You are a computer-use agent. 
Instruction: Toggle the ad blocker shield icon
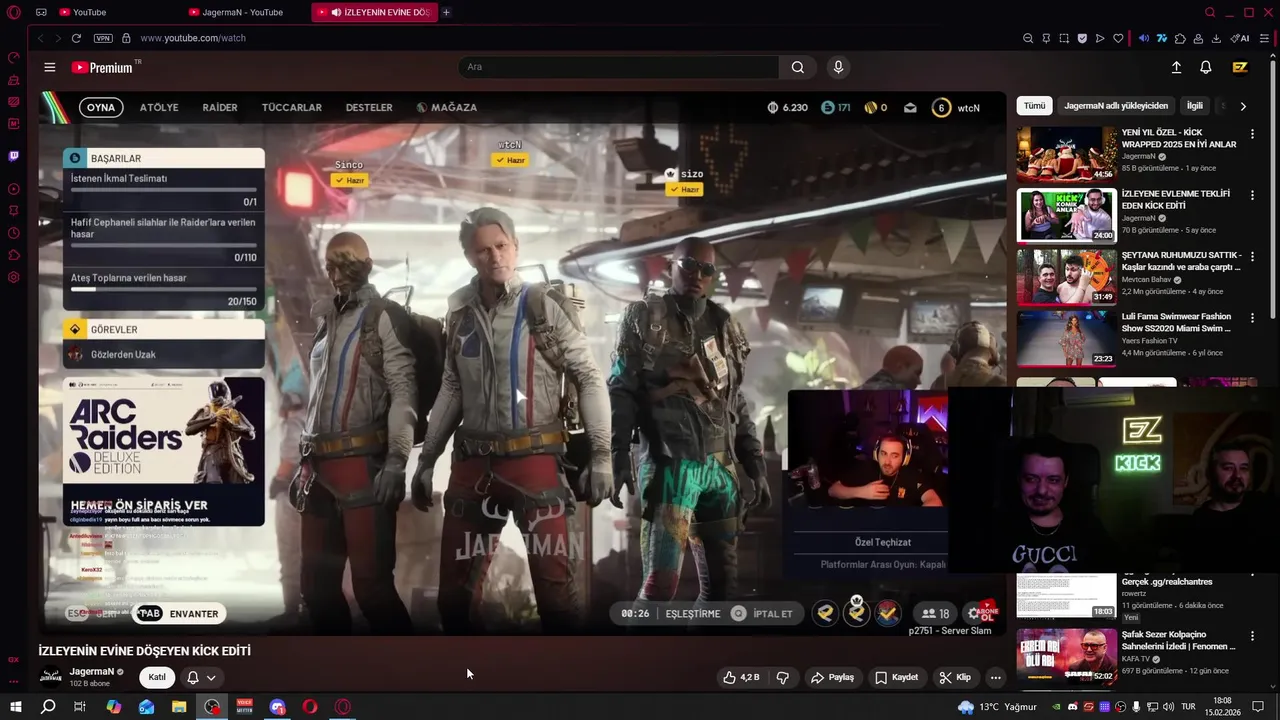pyautogui.click(x=1082, y=38)
